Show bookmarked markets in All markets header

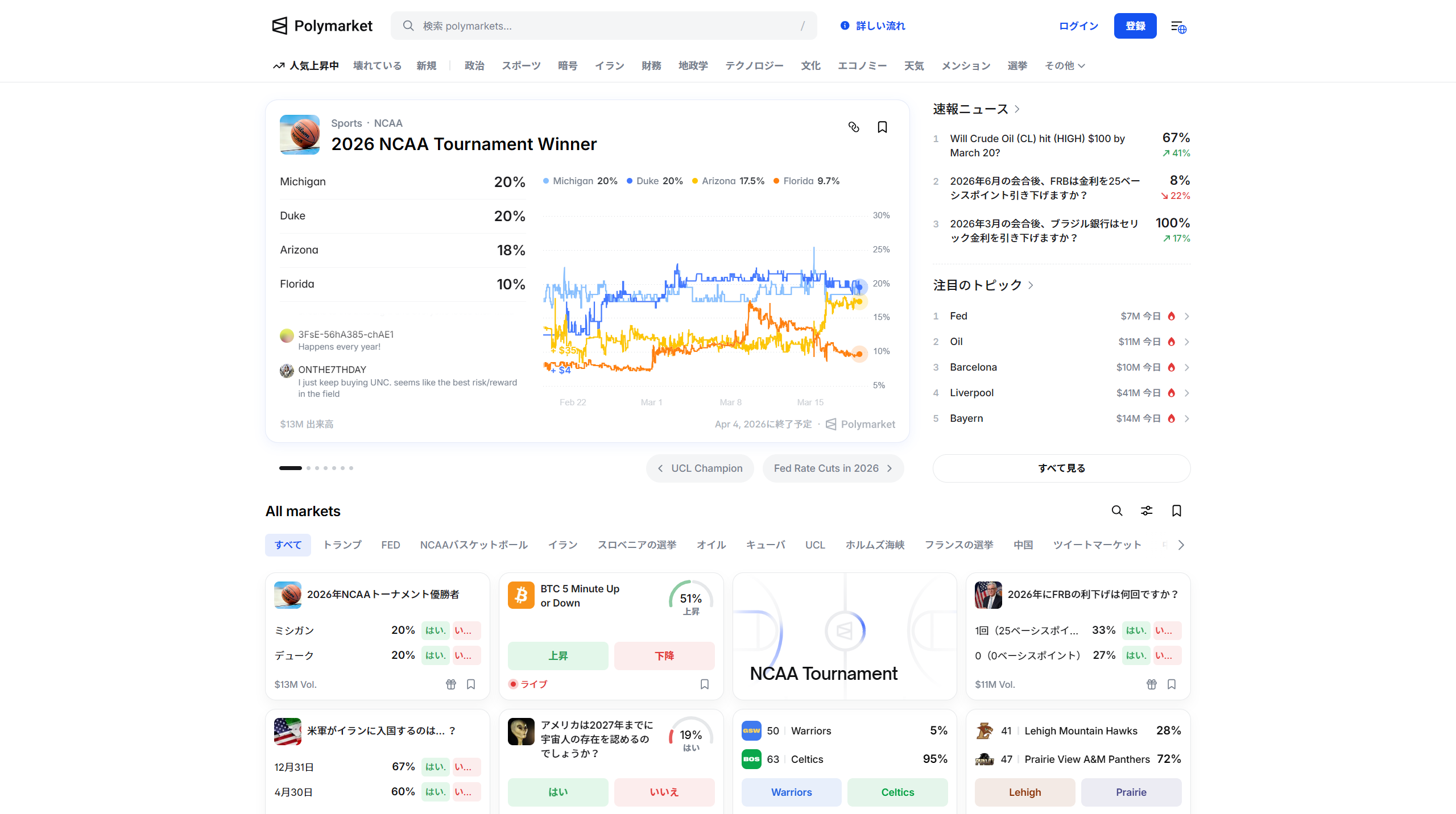pos(1177,511)
